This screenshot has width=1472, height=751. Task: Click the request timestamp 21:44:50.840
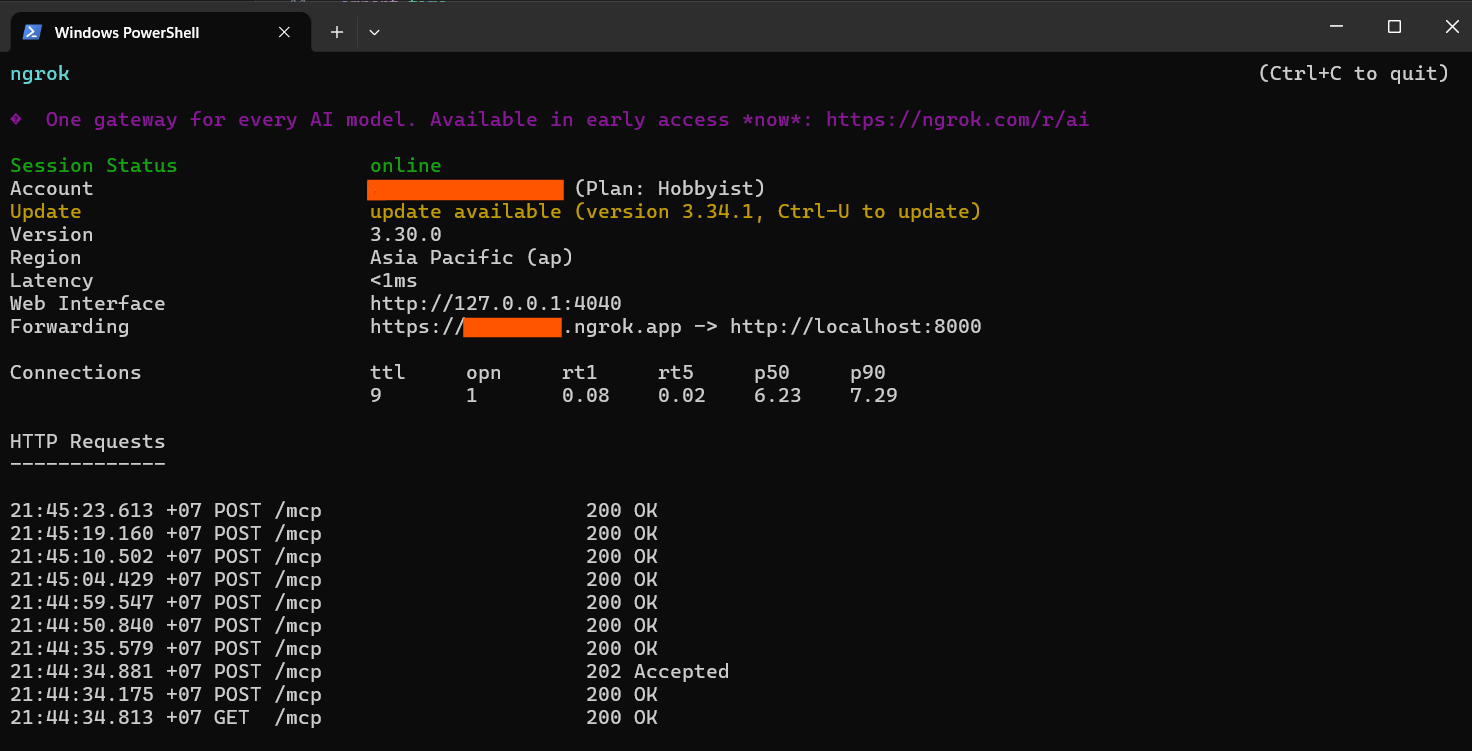82,626
